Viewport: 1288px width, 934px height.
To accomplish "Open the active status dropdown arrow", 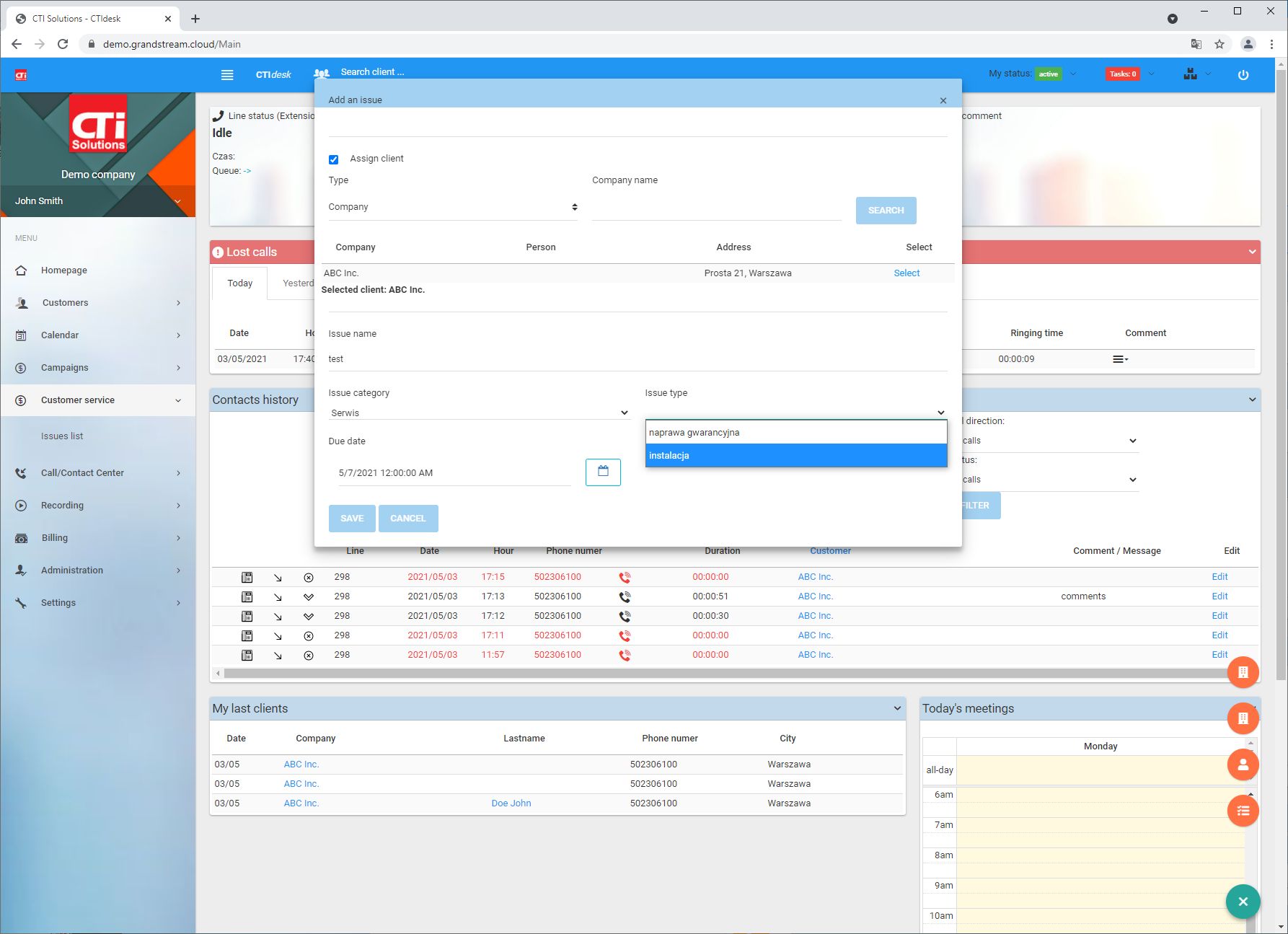I will tap(1073, 74).
